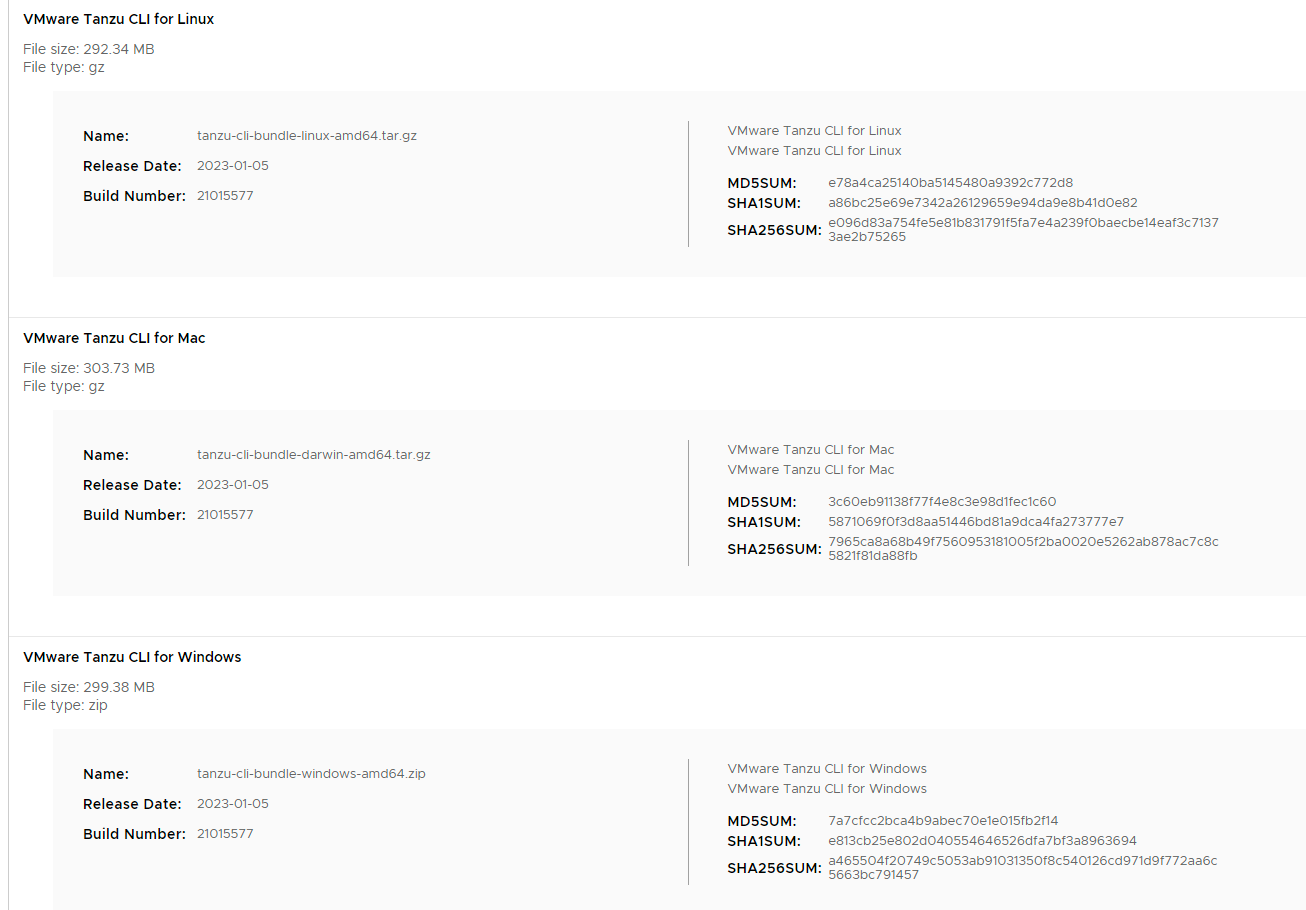Click the Mac SHA256SUM hash starting 7965ca8a

point(1022,549)
